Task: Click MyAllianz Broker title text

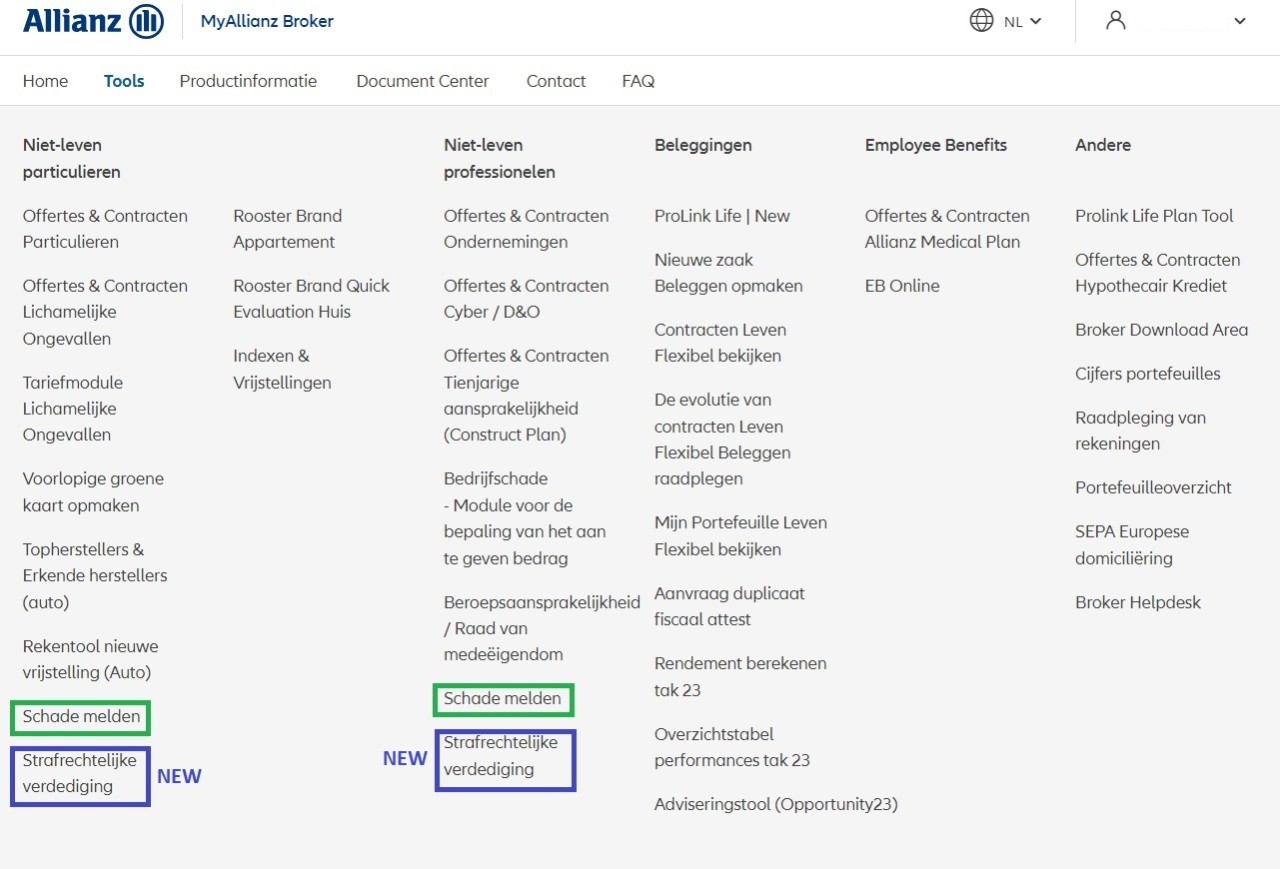Action: click(267, 21)
